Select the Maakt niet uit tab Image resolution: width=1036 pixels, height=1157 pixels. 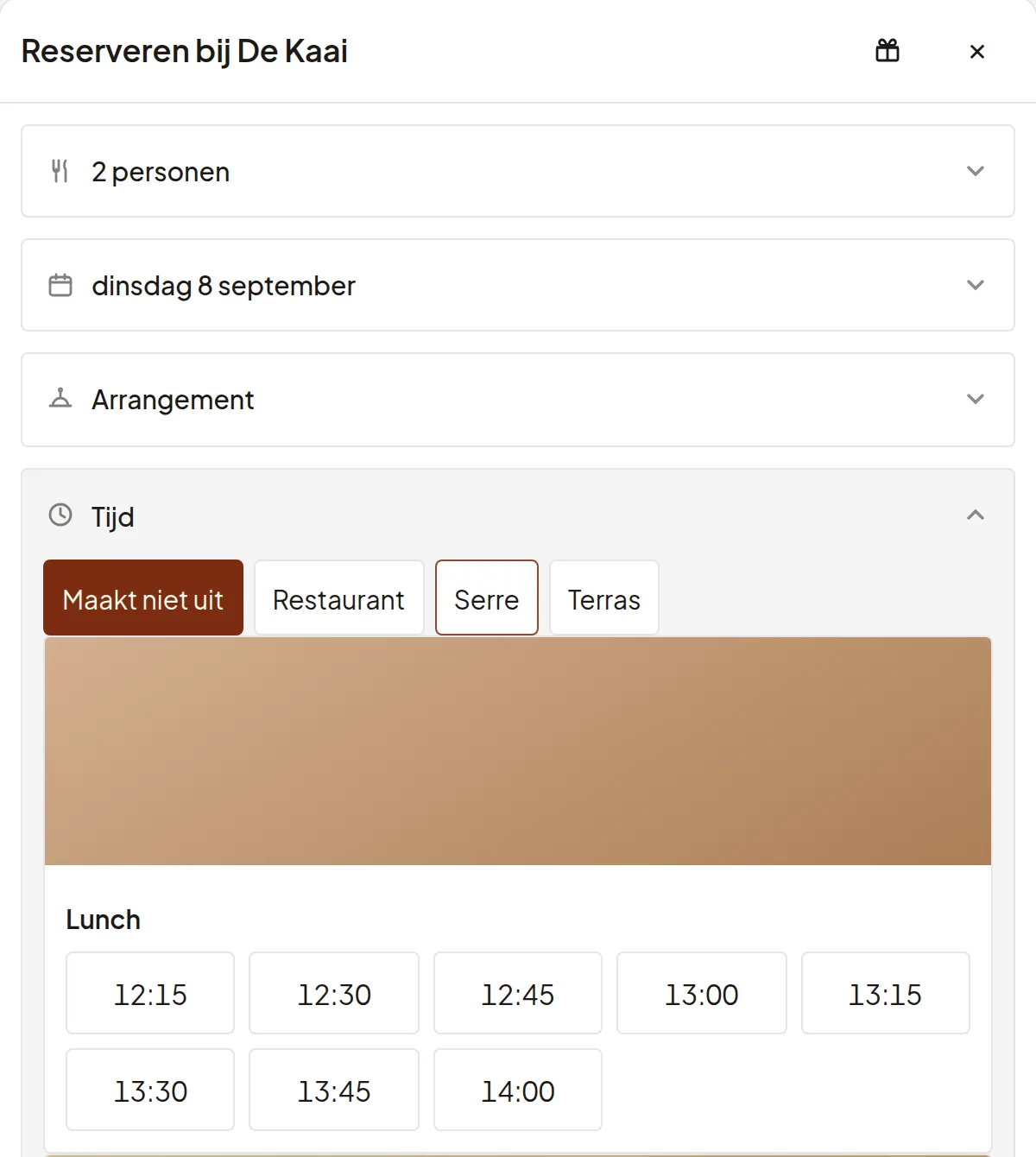pos(143,597)
